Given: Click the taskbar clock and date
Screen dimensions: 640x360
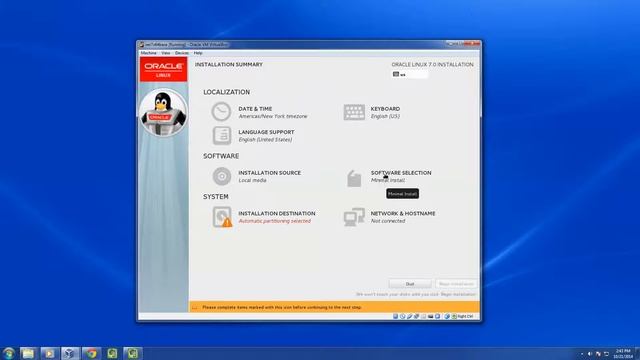Looking at the screenshot, I should [x=623, y=354].
